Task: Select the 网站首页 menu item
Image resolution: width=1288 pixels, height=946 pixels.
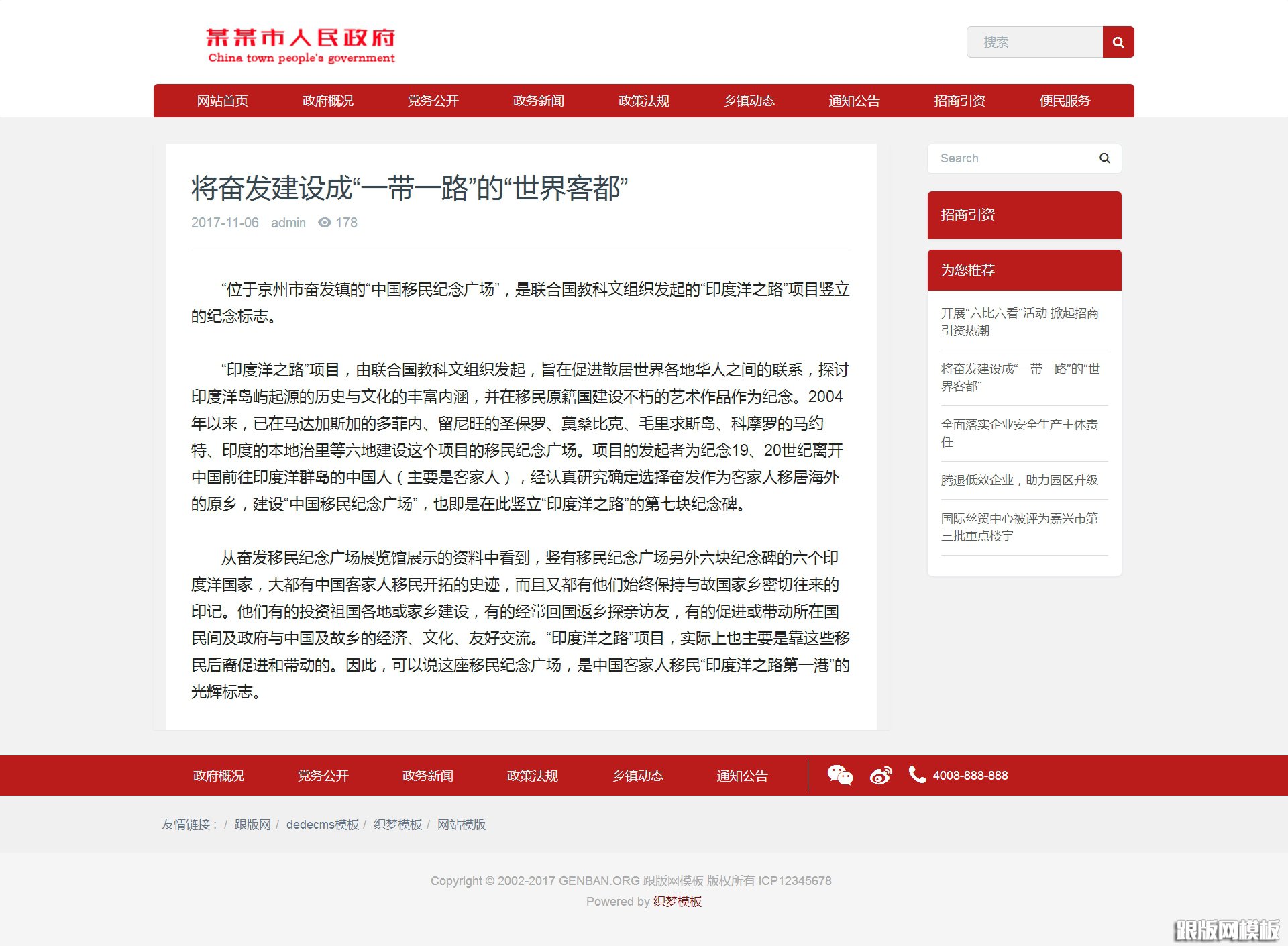Action: [223, 101]
